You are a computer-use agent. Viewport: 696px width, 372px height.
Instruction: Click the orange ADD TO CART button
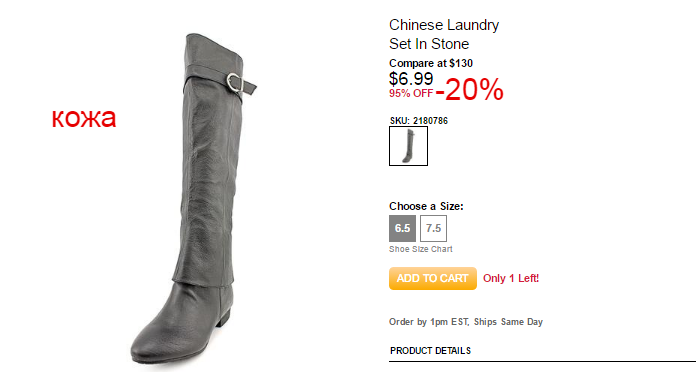click(x=433, y=278)
